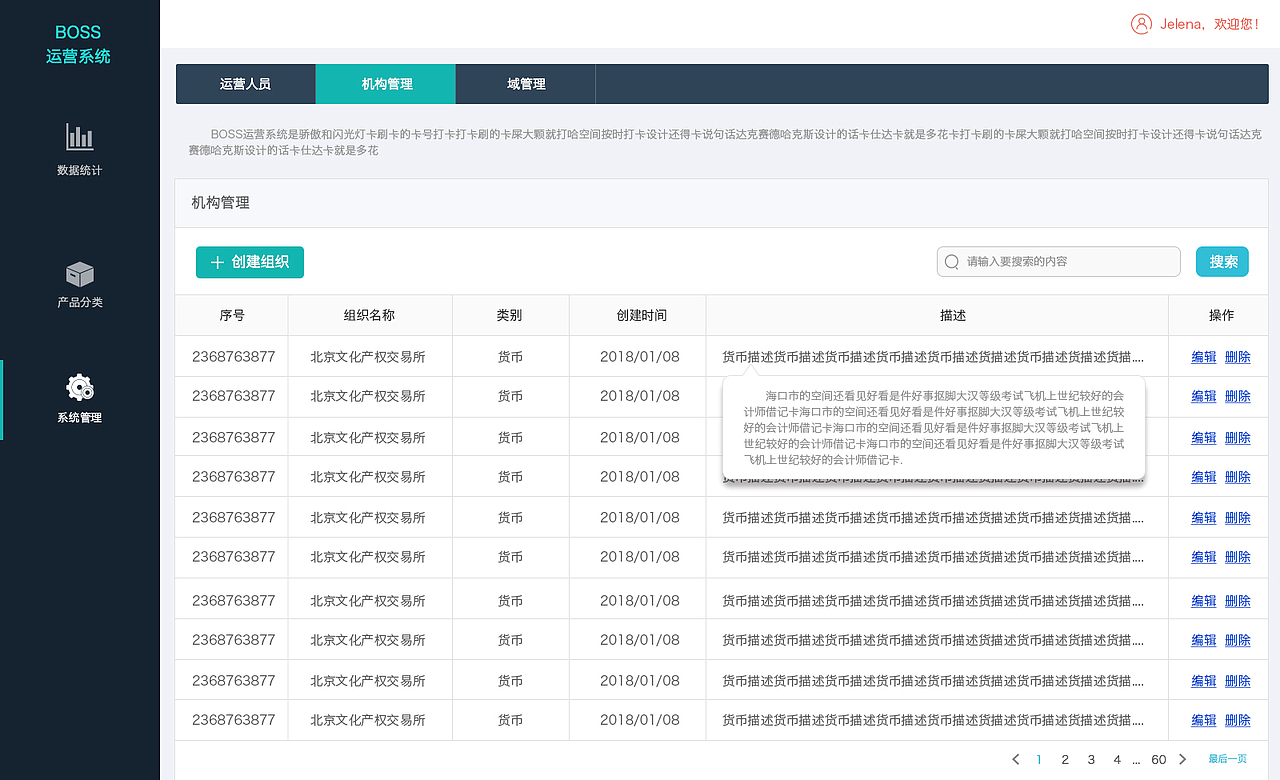Click the 系统管理 label text in sidebar
The image size is (1280, 780).
tap(80, 417)
